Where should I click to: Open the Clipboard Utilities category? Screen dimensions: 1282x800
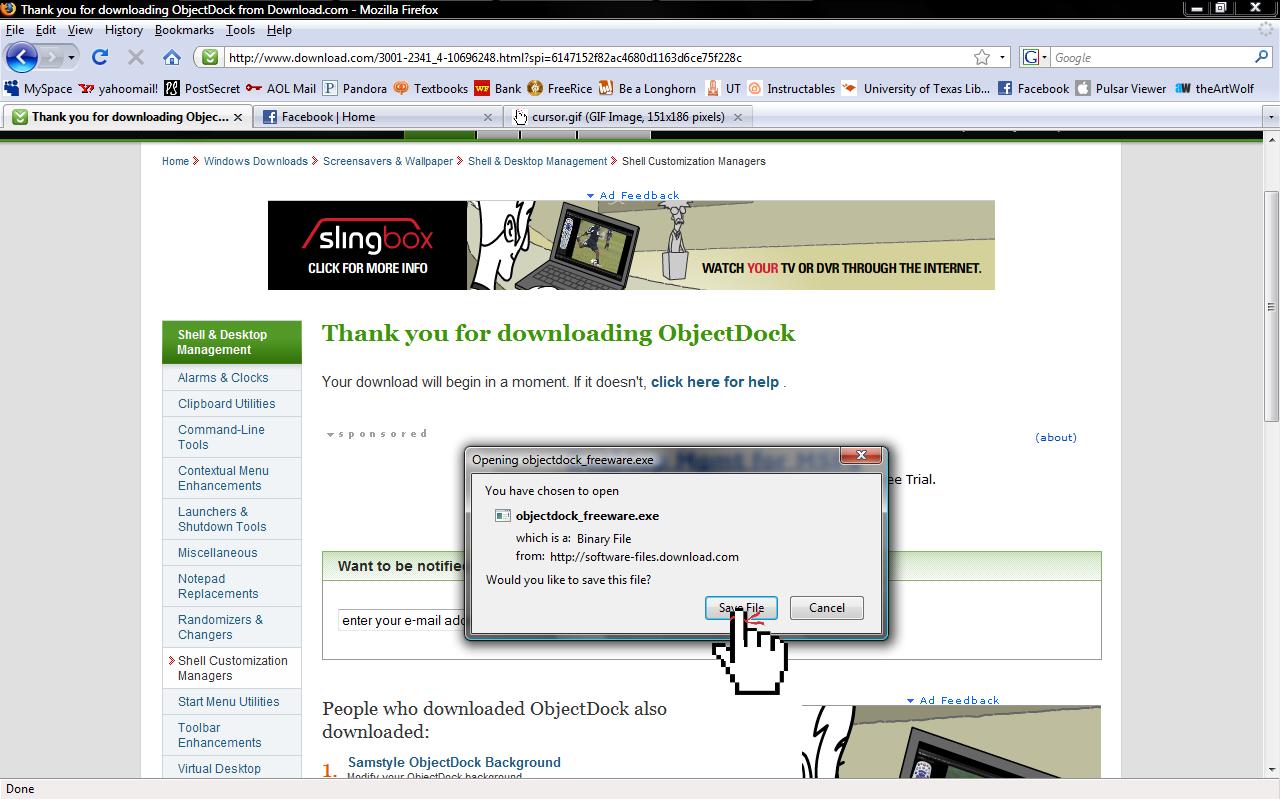click(227, 404)
